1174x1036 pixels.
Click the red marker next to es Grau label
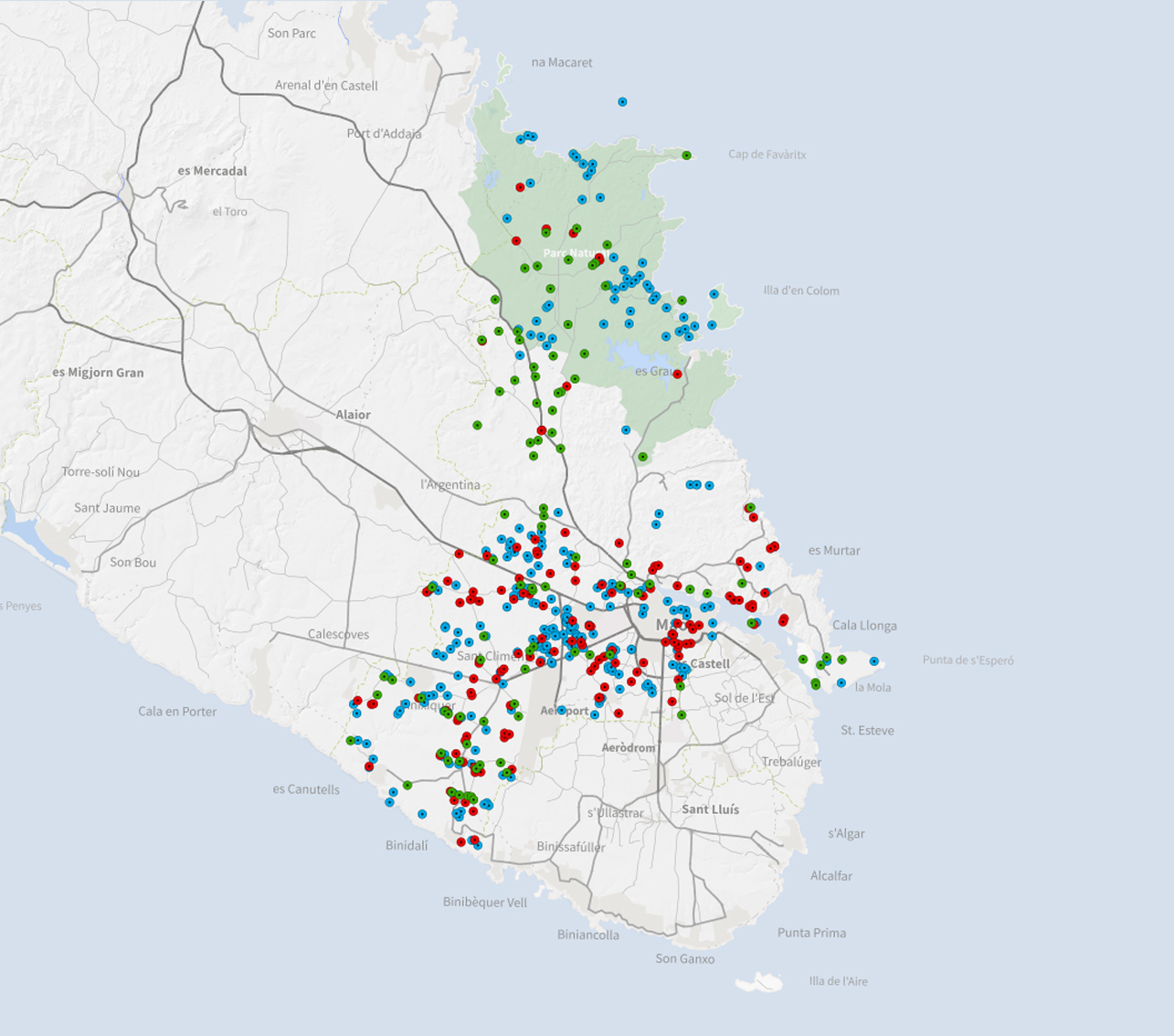[677, 375]
